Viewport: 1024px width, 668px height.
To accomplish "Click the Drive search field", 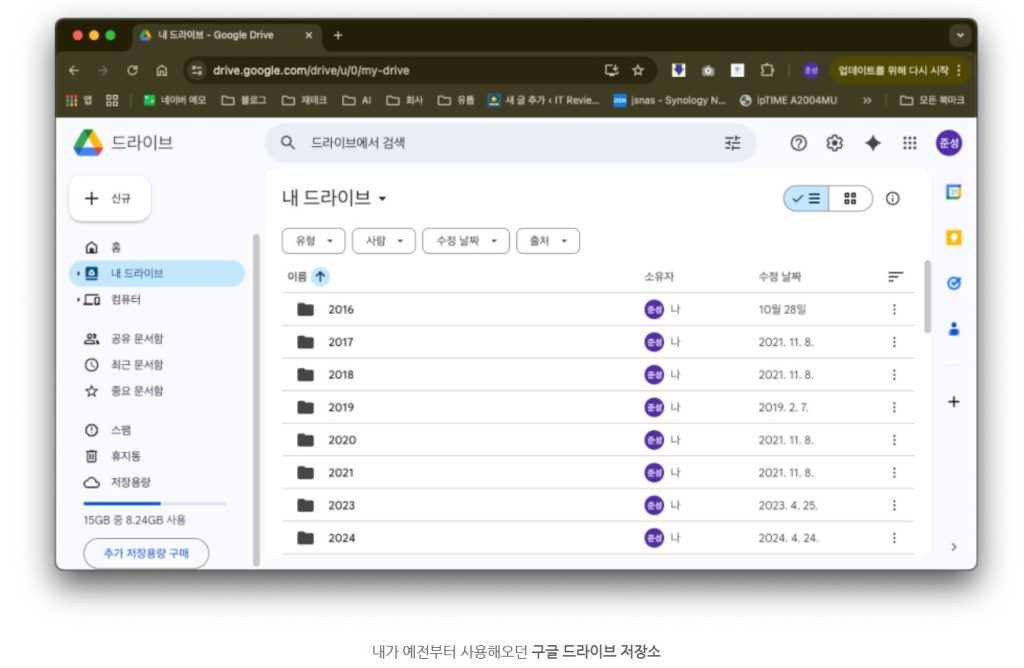I will pos(500,143).
